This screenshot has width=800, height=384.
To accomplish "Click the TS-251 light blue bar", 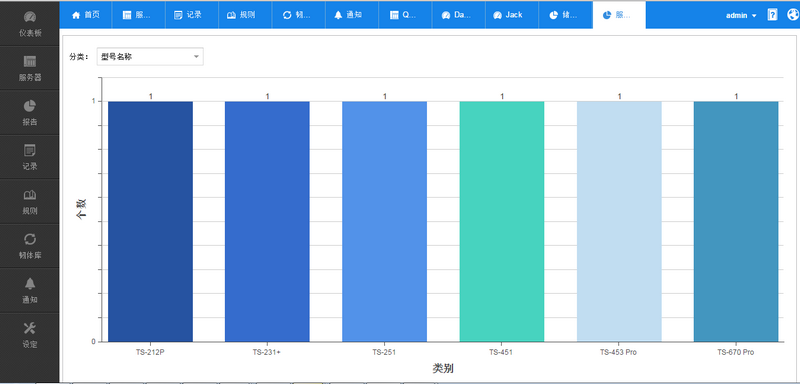I will [384, 221].
